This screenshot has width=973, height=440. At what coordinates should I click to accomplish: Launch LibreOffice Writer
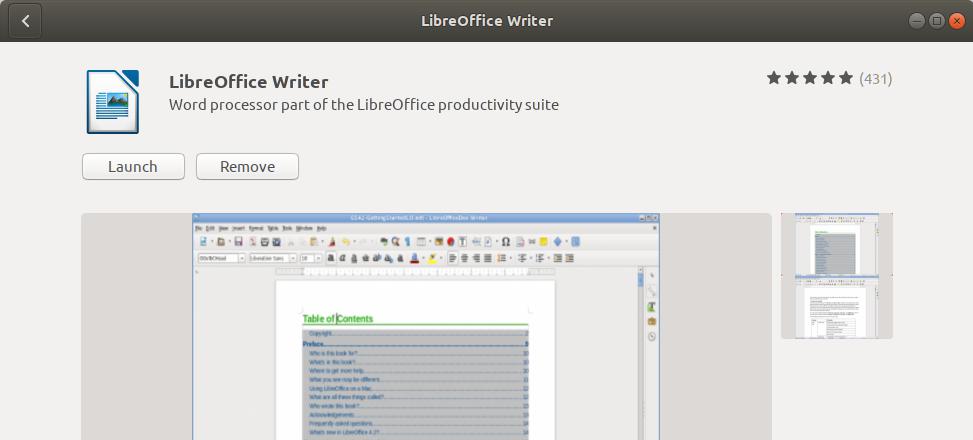[133, 166]
